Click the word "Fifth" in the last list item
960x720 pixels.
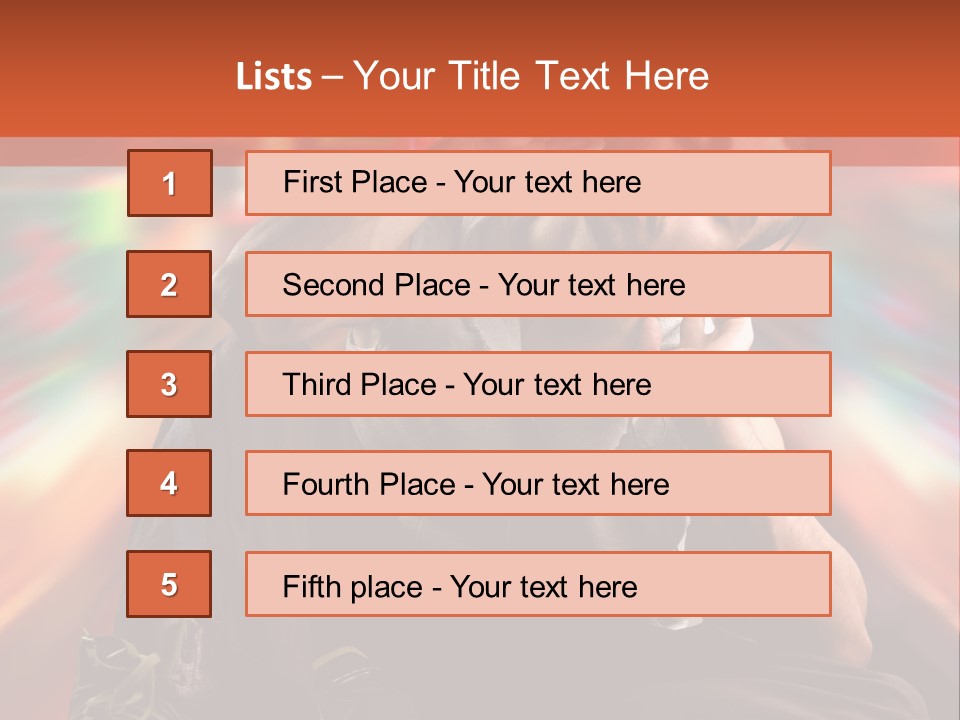pos(304,587)
